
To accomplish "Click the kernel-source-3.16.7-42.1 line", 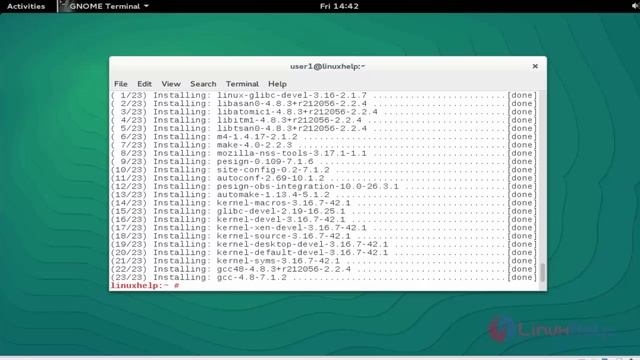I will tap(324, 236).
